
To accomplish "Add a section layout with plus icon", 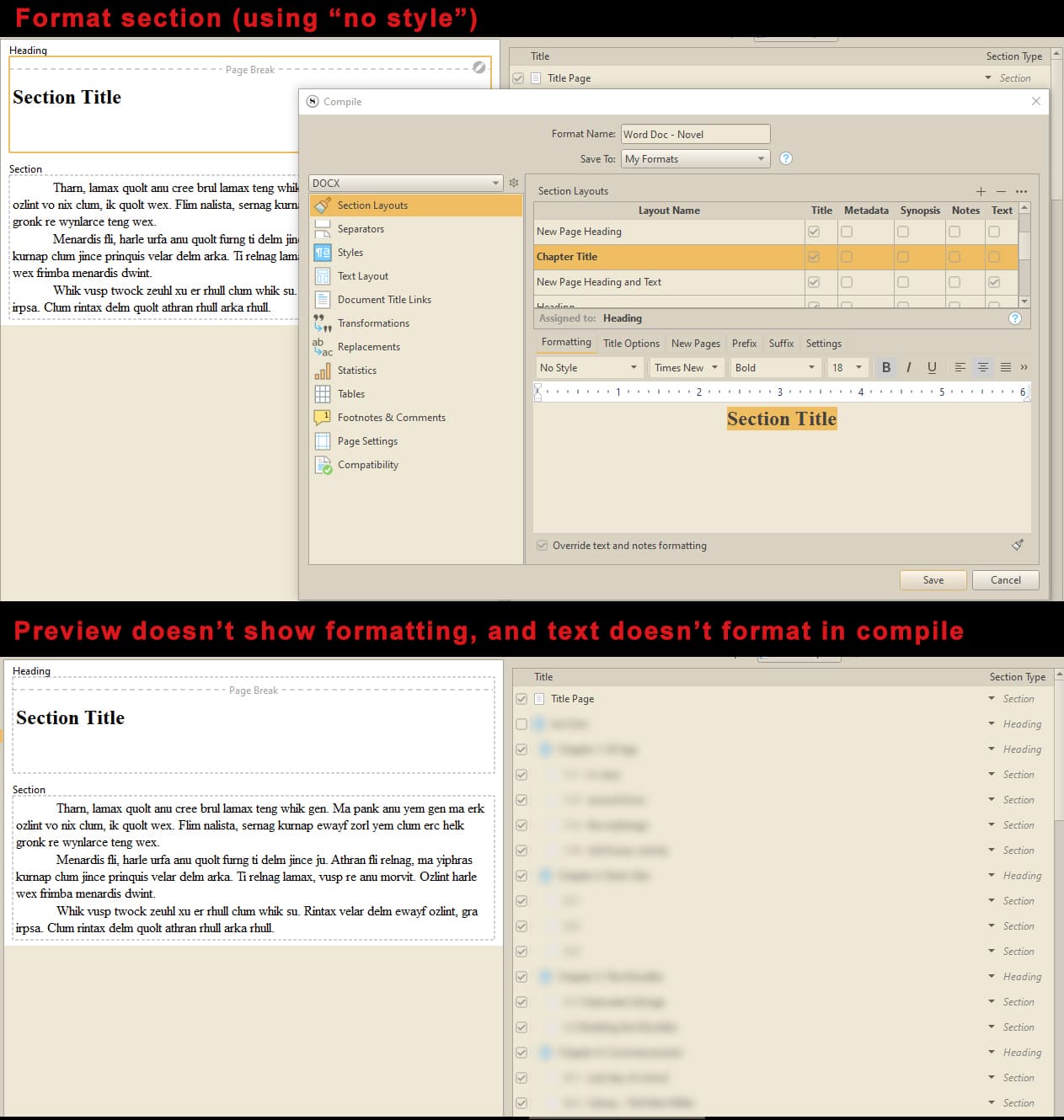I will [x=981, y=191].
